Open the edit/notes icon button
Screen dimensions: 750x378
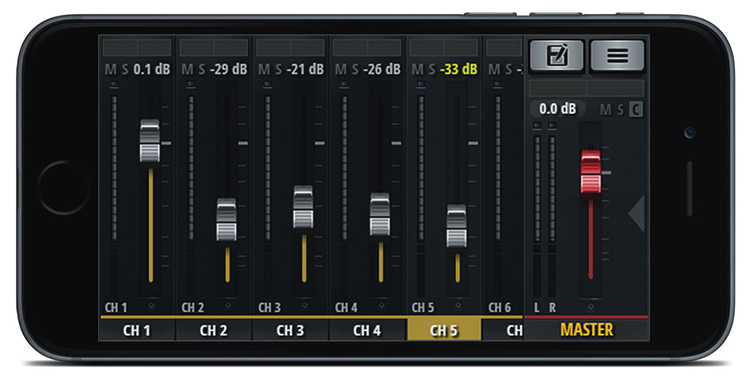557,56
